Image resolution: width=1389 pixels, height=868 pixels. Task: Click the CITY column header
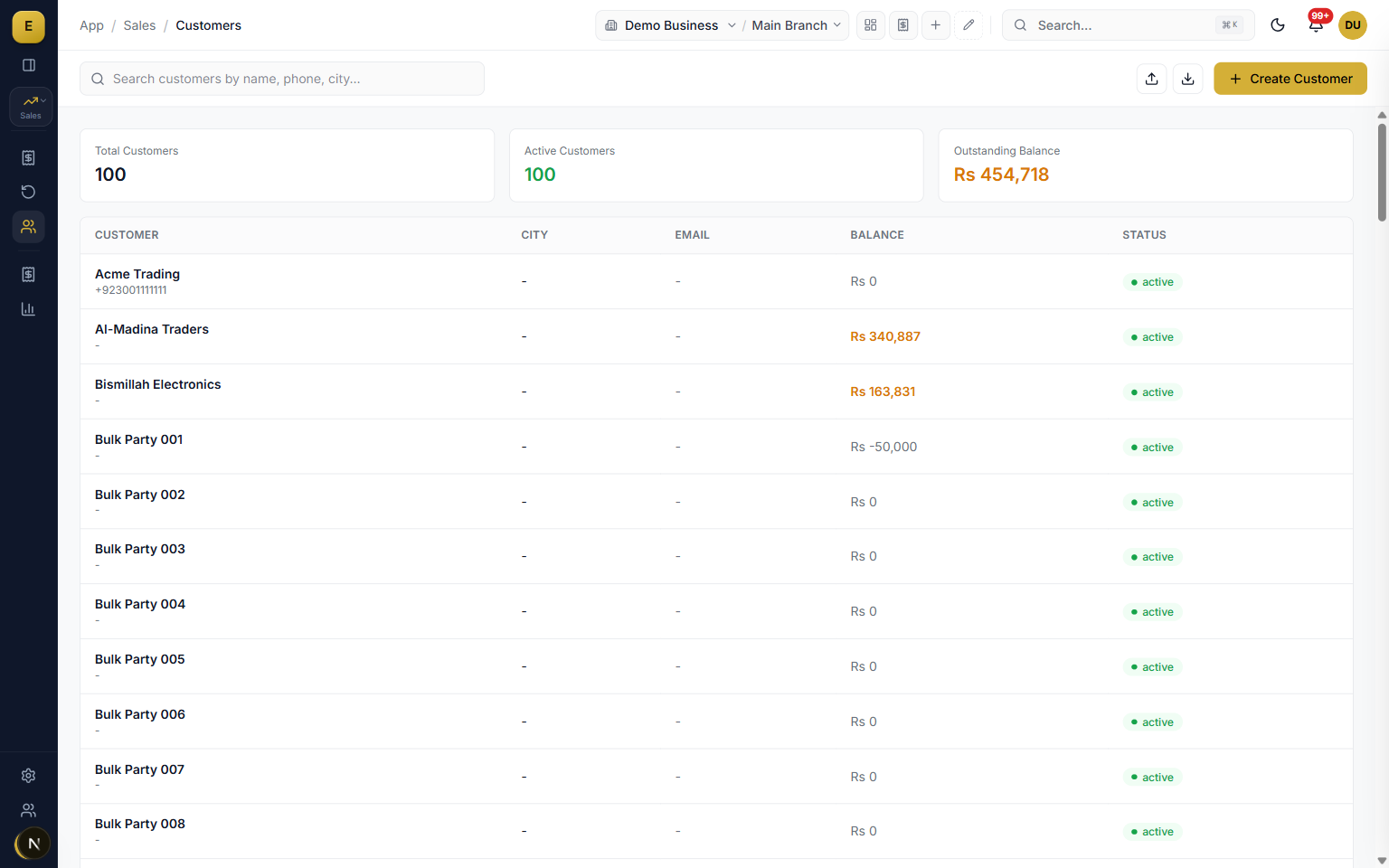[534, 235]
